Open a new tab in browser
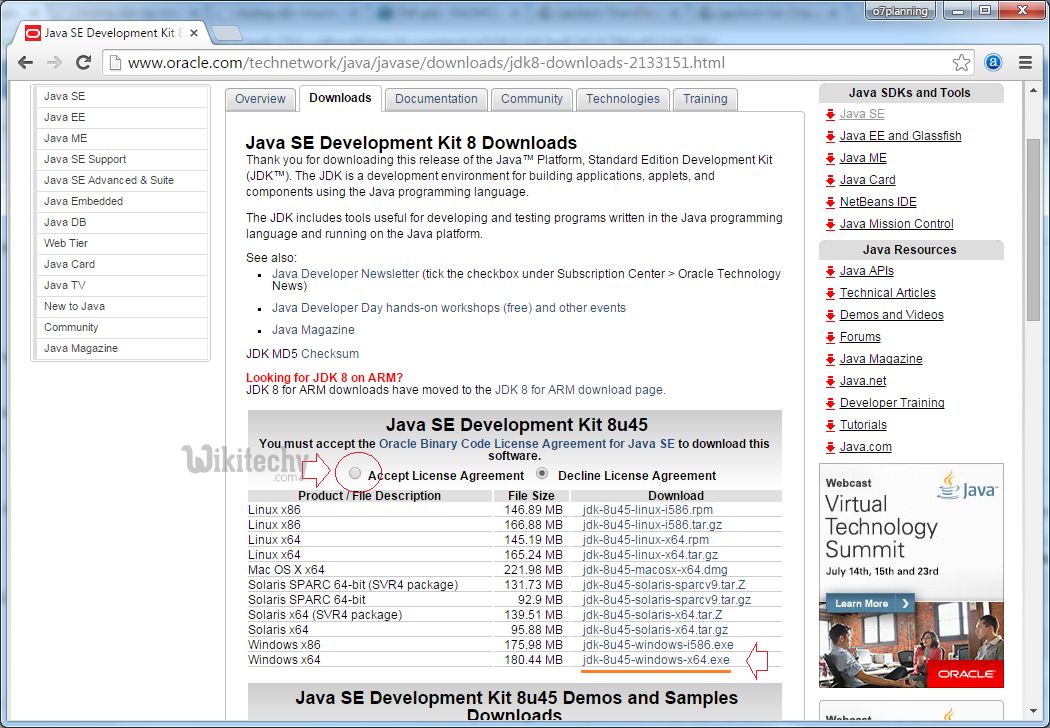The height and width of the screenshot is (728, 1050). point(226,33)
